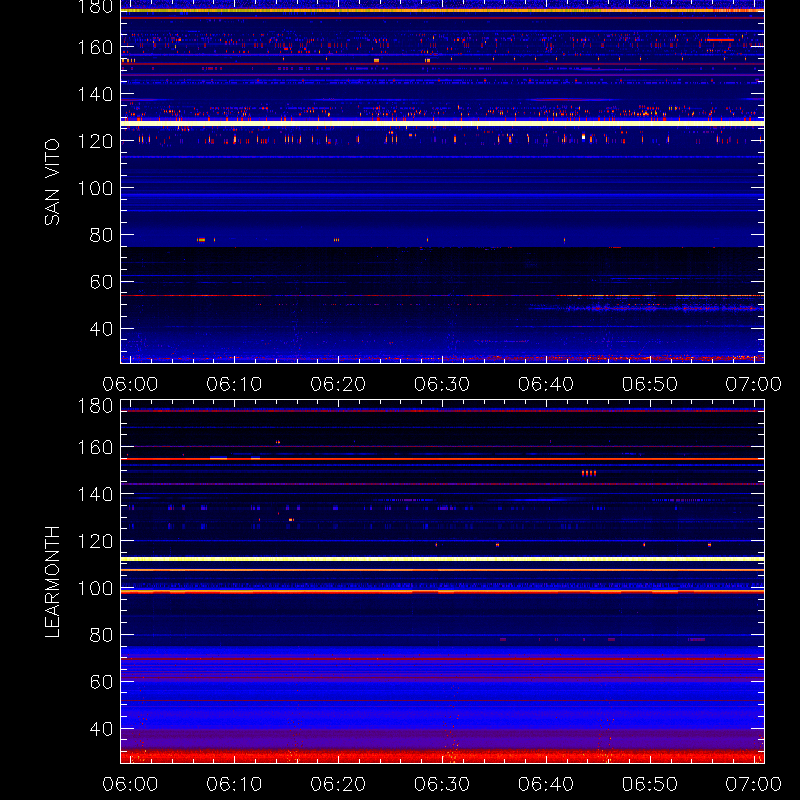Click 06:10 time label under LEARMONTH plot
800x800 pixels.
point(234,784)
